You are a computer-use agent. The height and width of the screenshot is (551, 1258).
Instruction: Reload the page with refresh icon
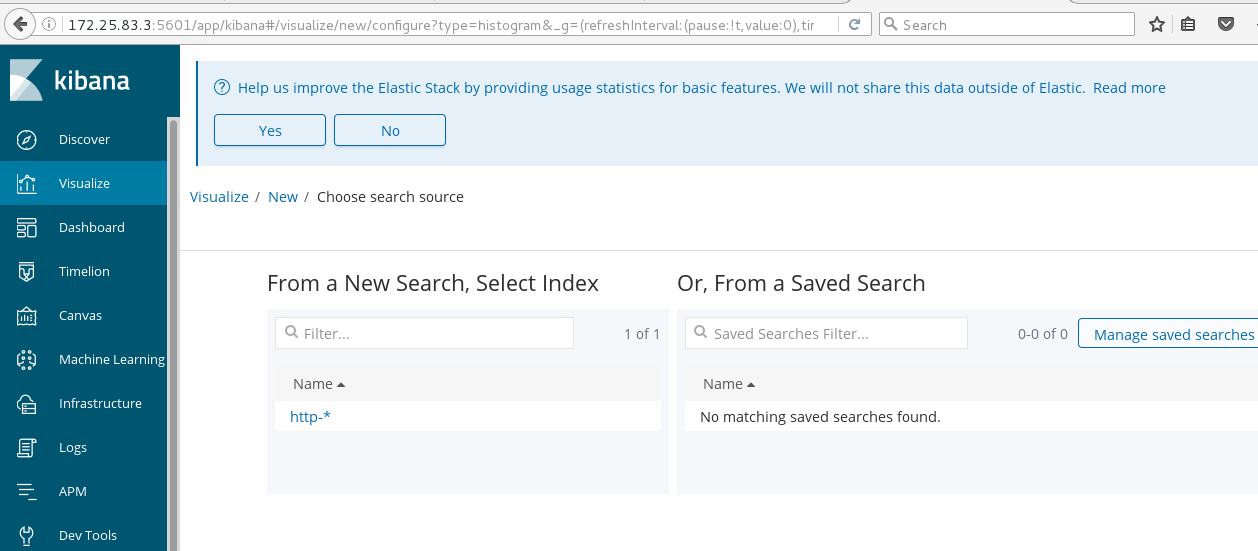click(853, 24)
